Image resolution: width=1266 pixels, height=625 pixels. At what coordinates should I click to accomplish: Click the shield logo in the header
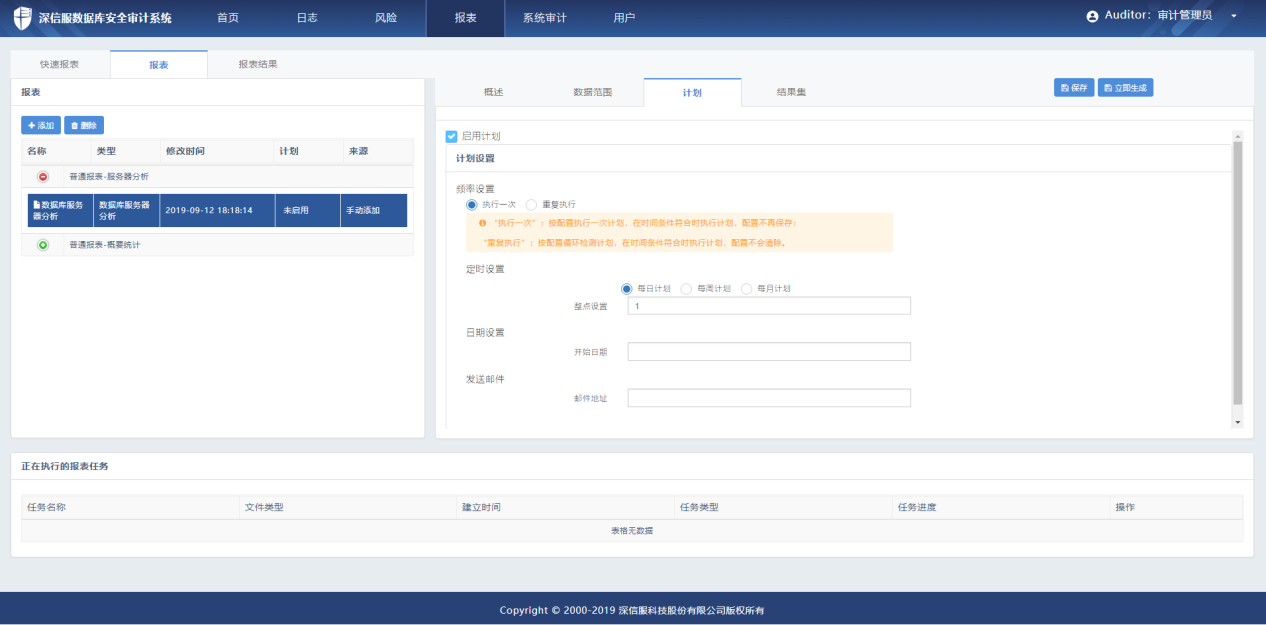tap(22, 18)
